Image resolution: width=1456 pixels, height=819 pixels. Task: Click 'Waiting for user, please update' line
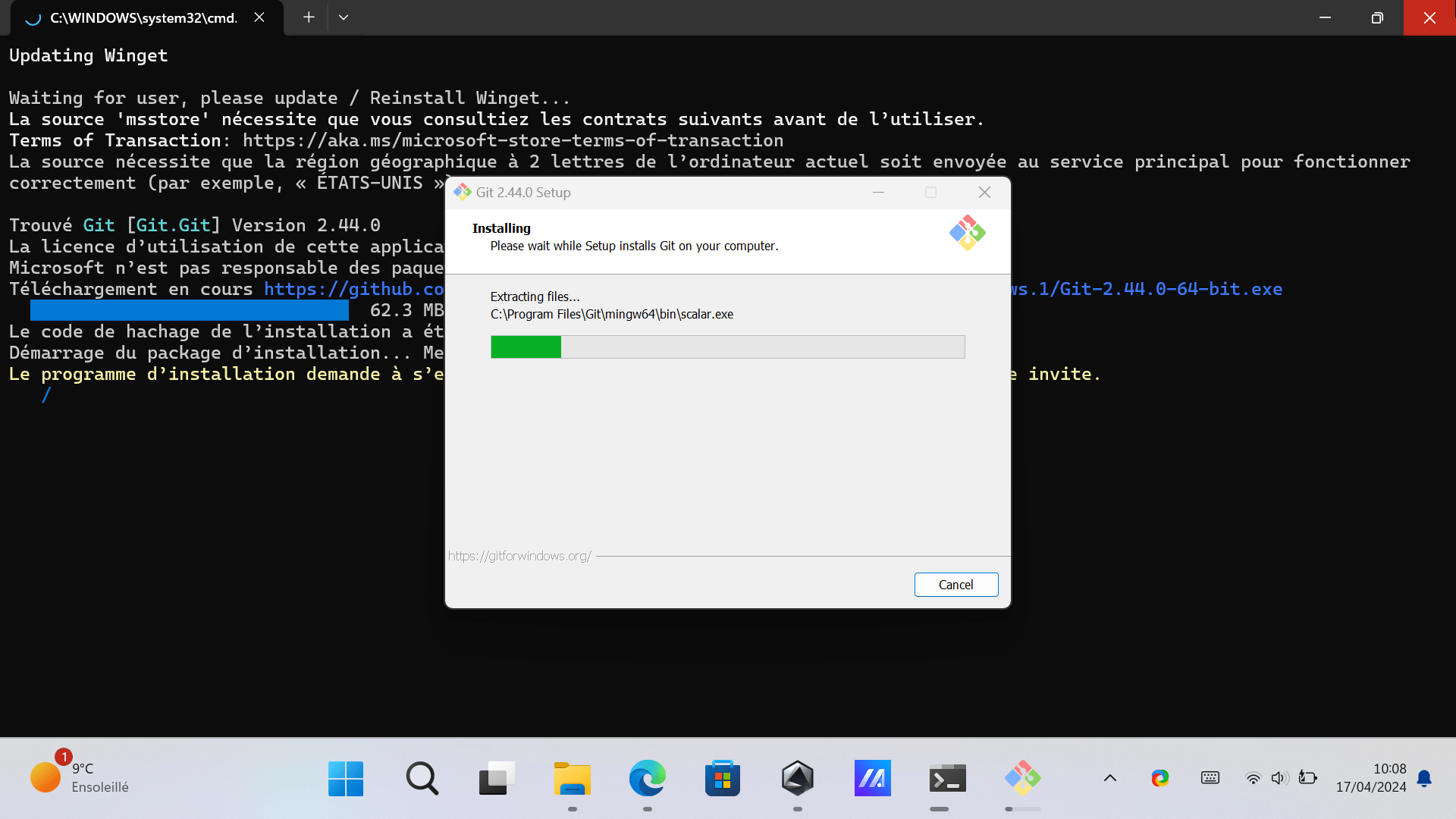[290, 98]
